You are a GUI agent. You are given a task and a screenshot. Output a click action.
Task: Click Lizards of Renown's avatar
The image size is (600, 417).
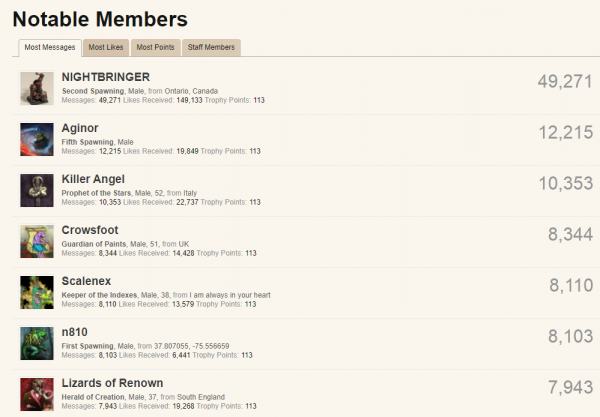36,393
